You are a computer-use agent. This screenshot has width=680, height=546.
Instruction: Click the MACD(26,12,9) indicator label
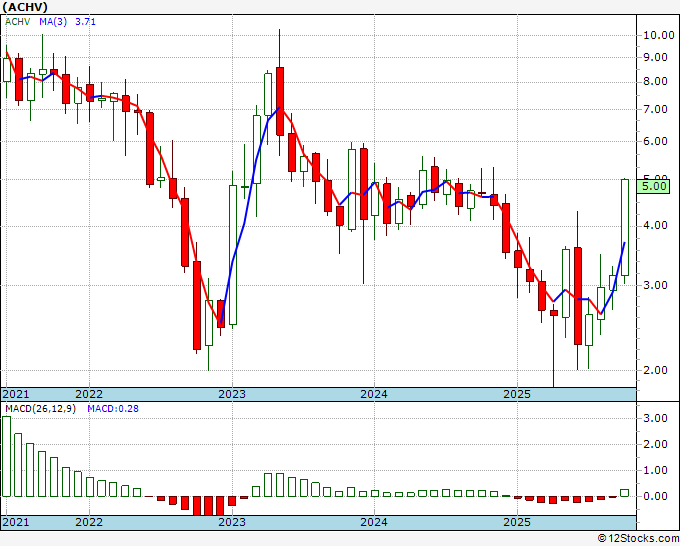pos(40,409)
